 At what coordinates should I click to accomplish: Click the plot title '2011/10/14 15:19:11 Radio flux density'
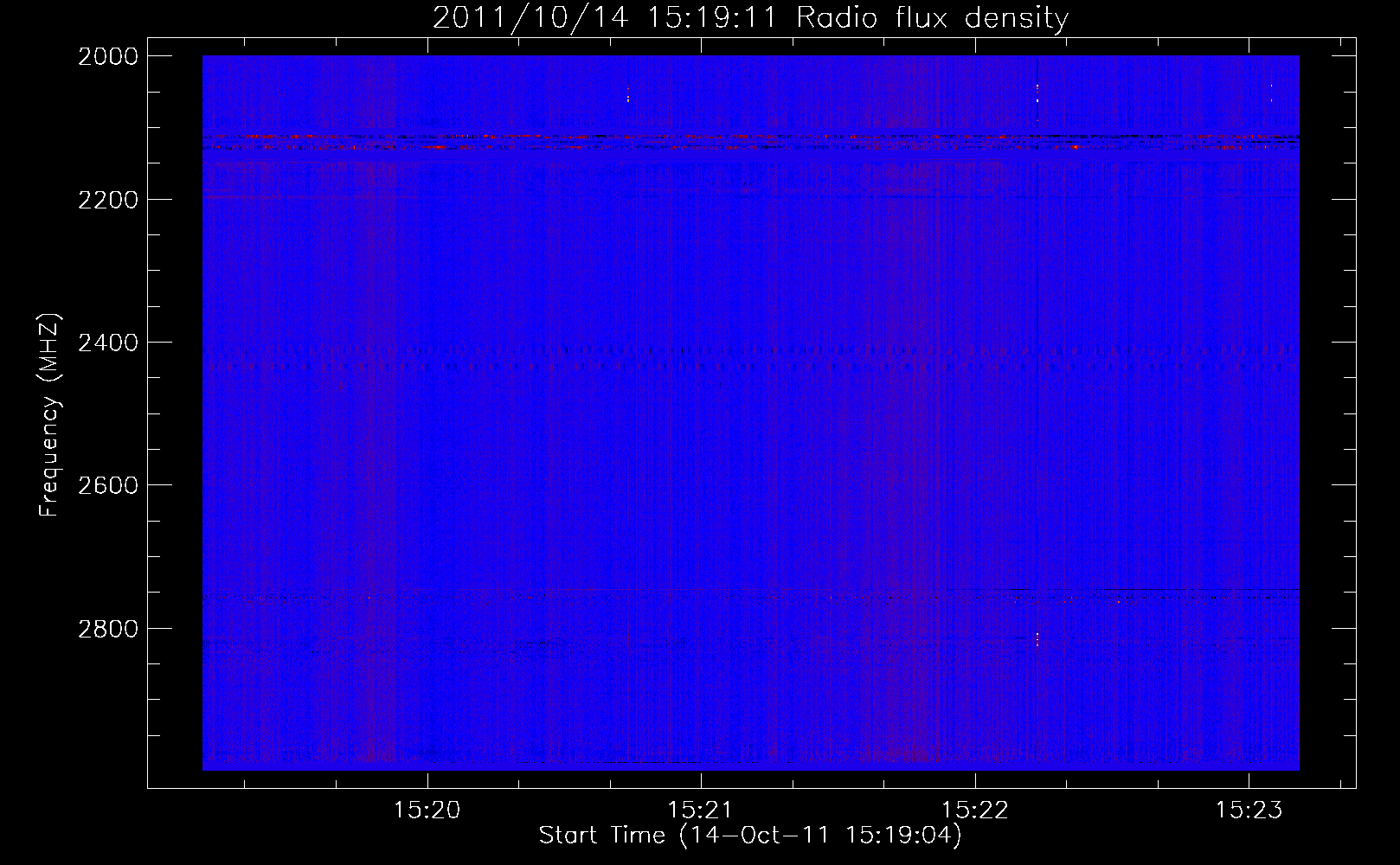(750, 17)
